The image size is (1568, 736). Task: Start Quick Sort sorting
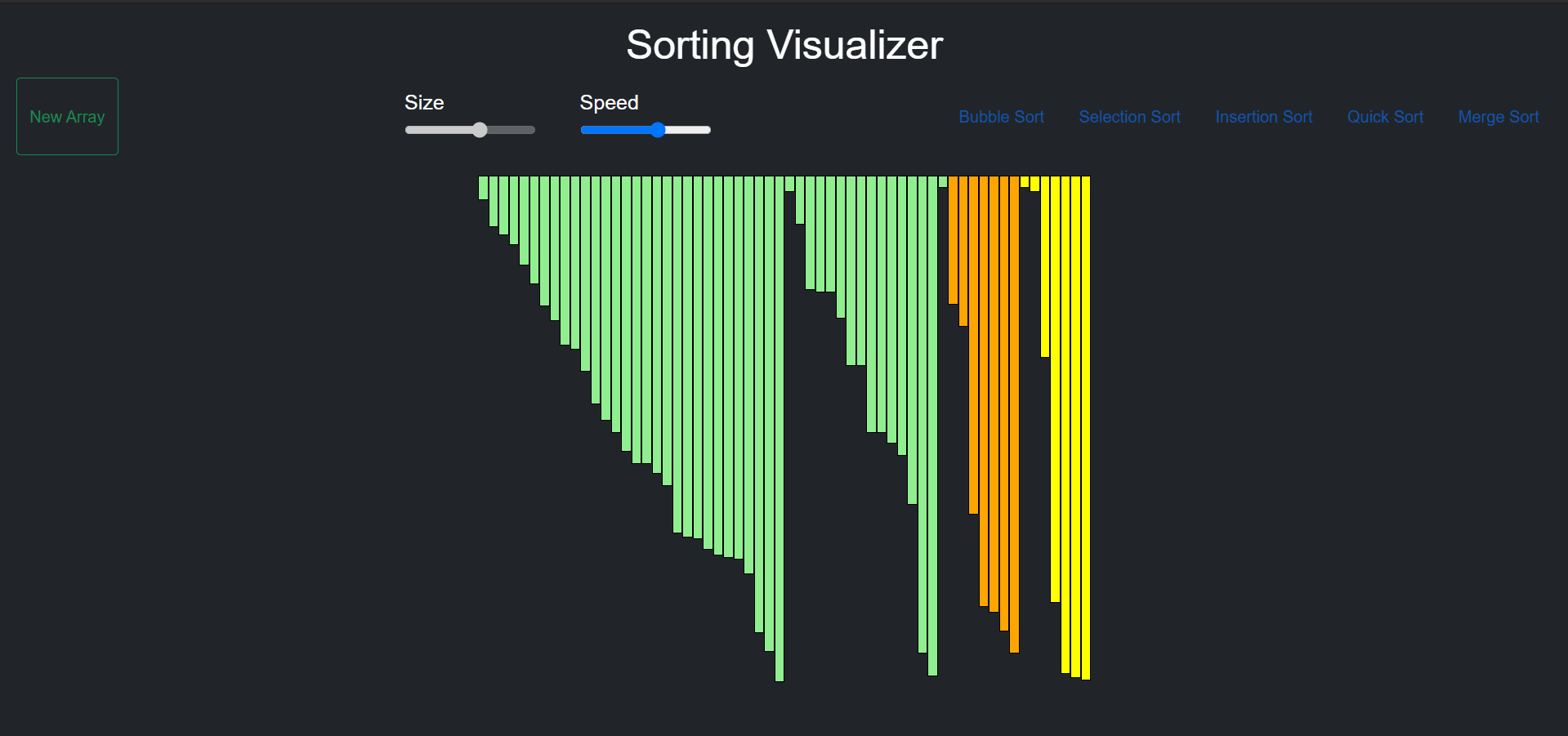[1384, 117]
